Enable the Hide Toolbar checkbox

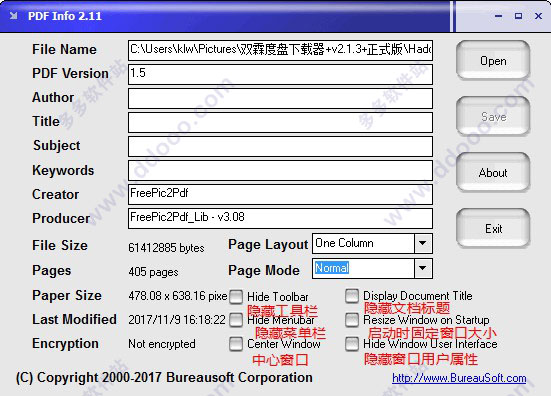(236, 297)
